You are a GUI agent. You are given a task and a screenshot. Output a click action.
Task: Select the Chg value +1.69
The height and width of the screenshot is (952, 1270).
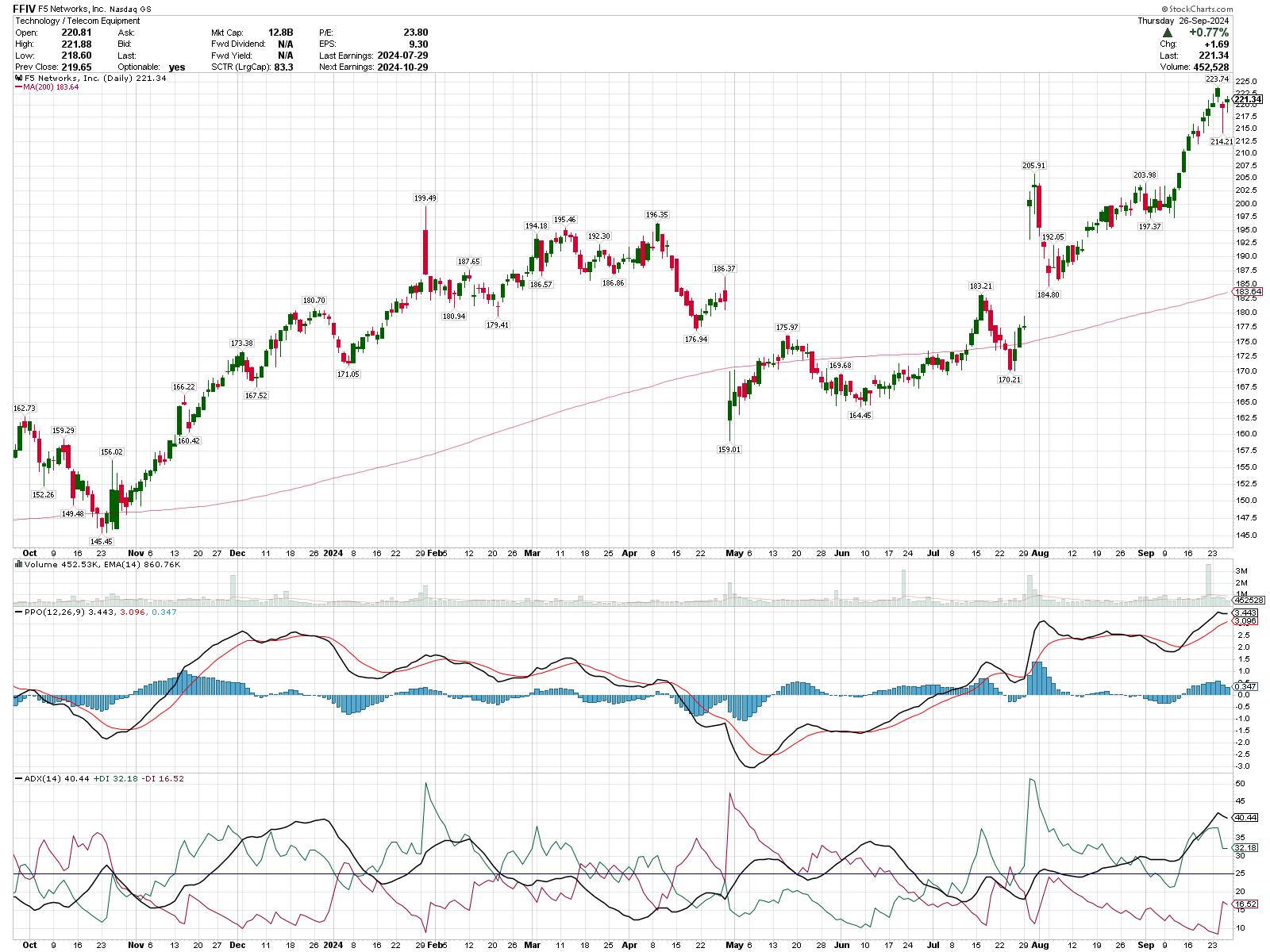(1217, 44)
